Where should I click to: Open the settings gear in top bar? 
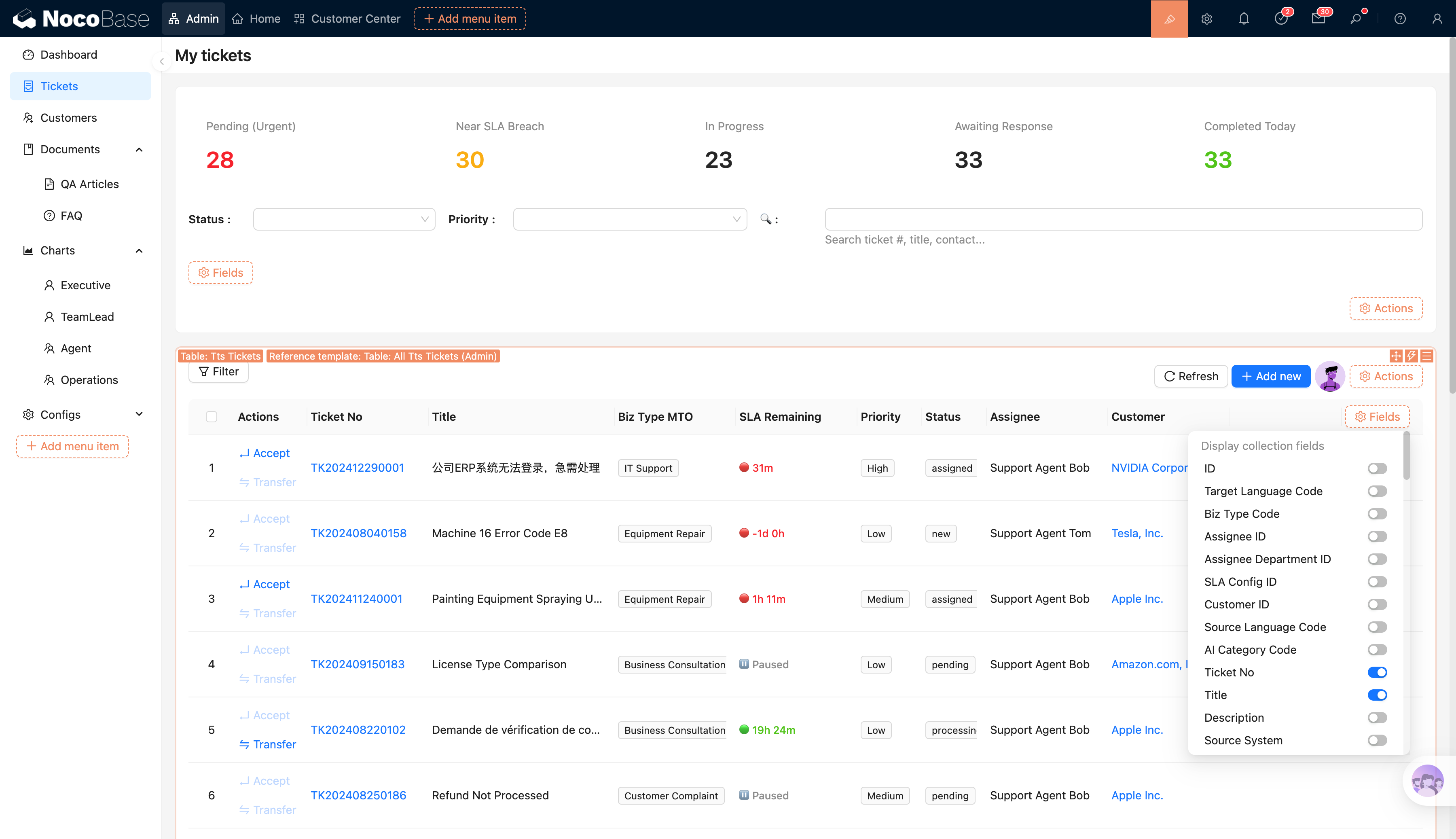coord(1206,19)
